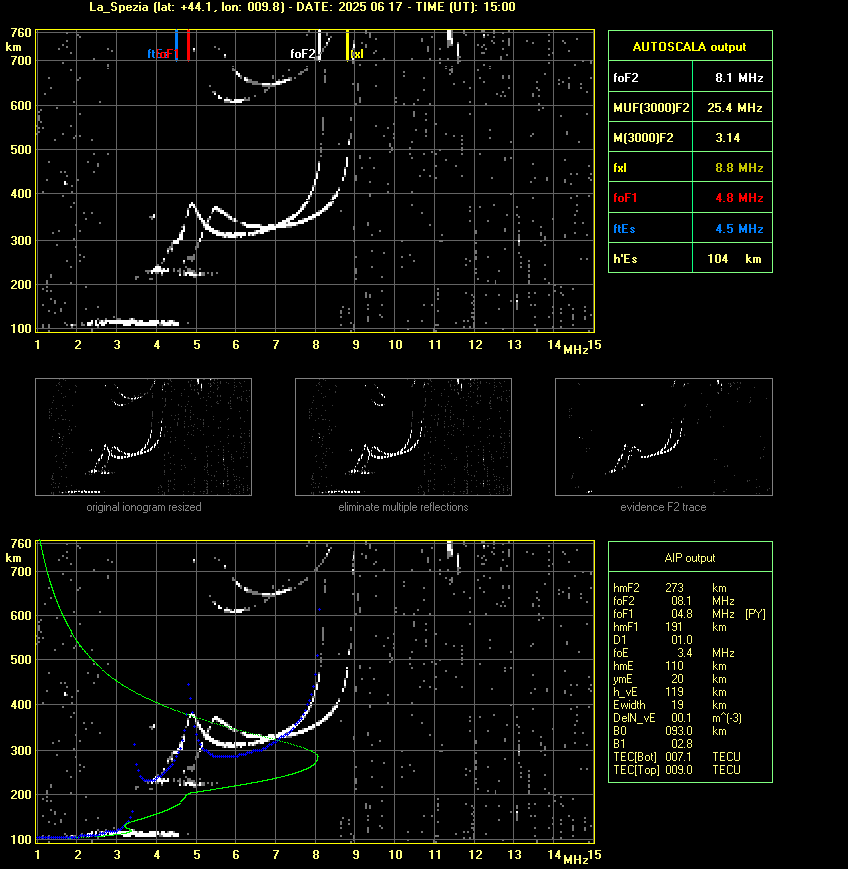The height and width of the screenshot is (869, 848).
Task: Select the "ymE" label
Action: pyautogui.click(x=624, y=679)
